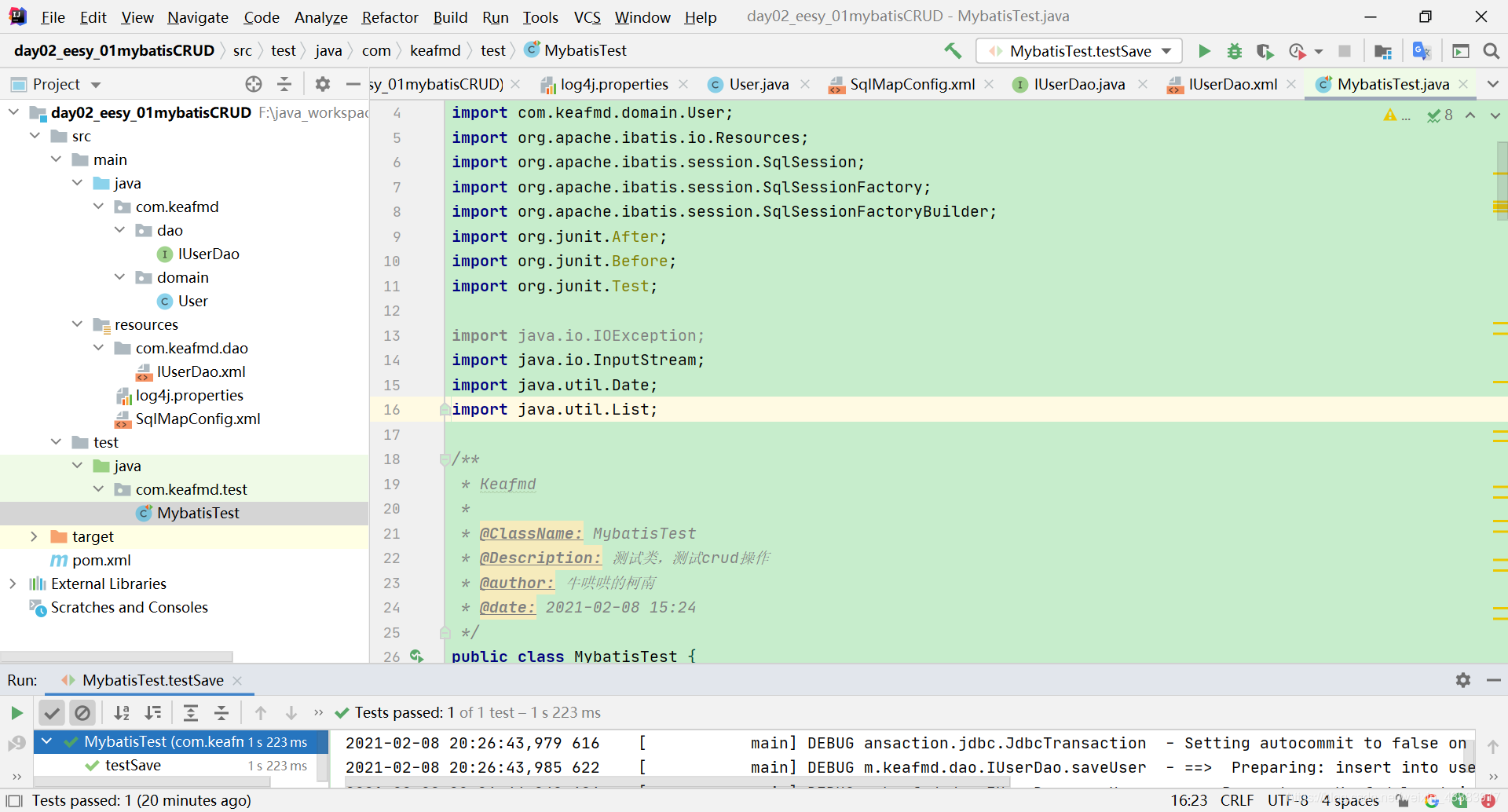Toggle the imports fold marker on line 16
Viewport: 1508px width, 812px height.
point(445,409)
